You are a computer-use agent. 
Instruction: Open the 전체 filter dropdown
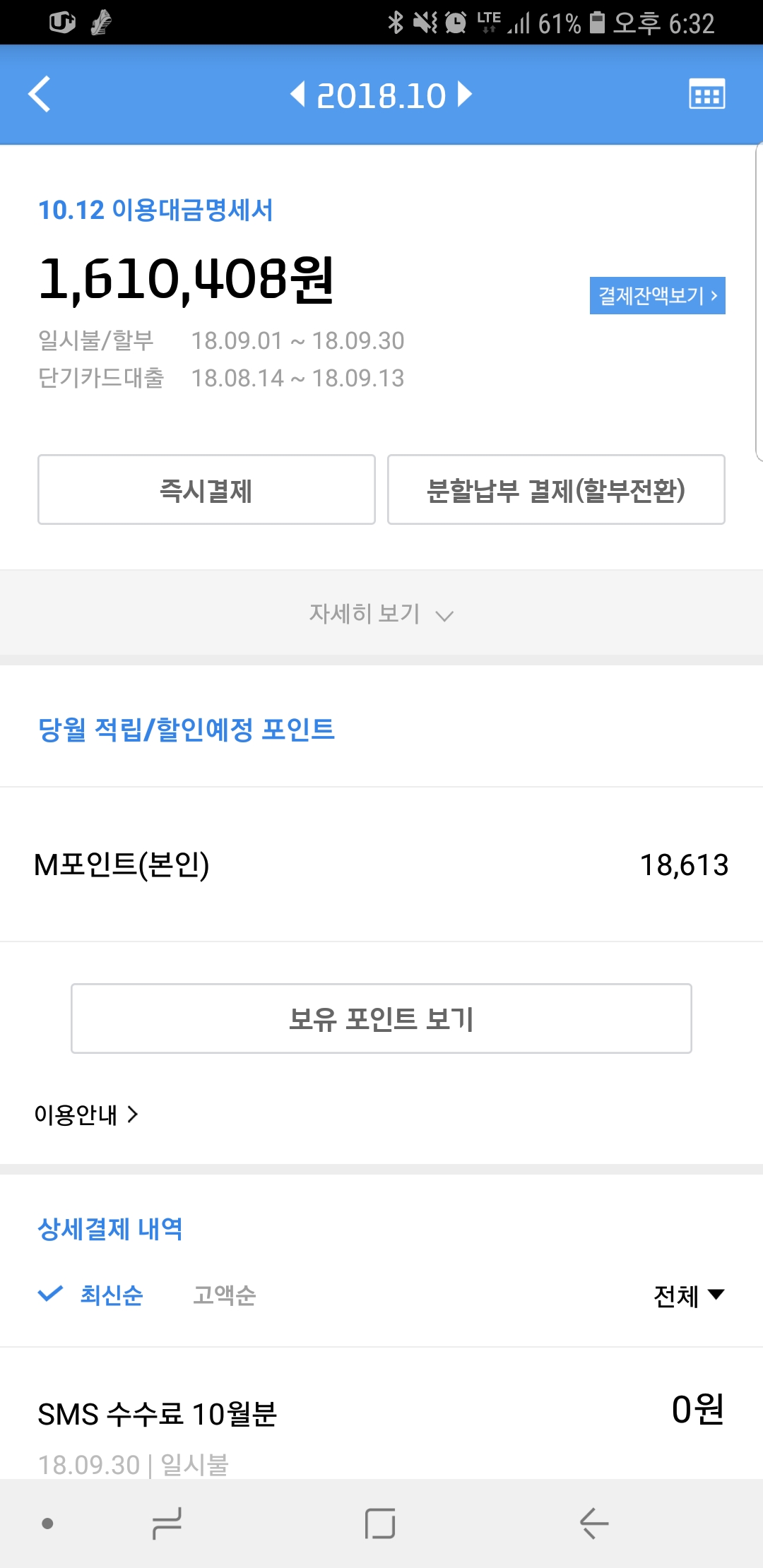(x=689, y=1295)
